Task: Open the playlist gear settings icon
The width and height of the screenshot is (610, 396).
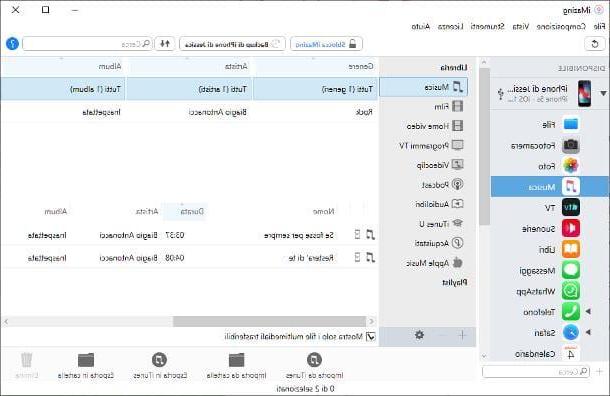Action: [x=419, y=335]
